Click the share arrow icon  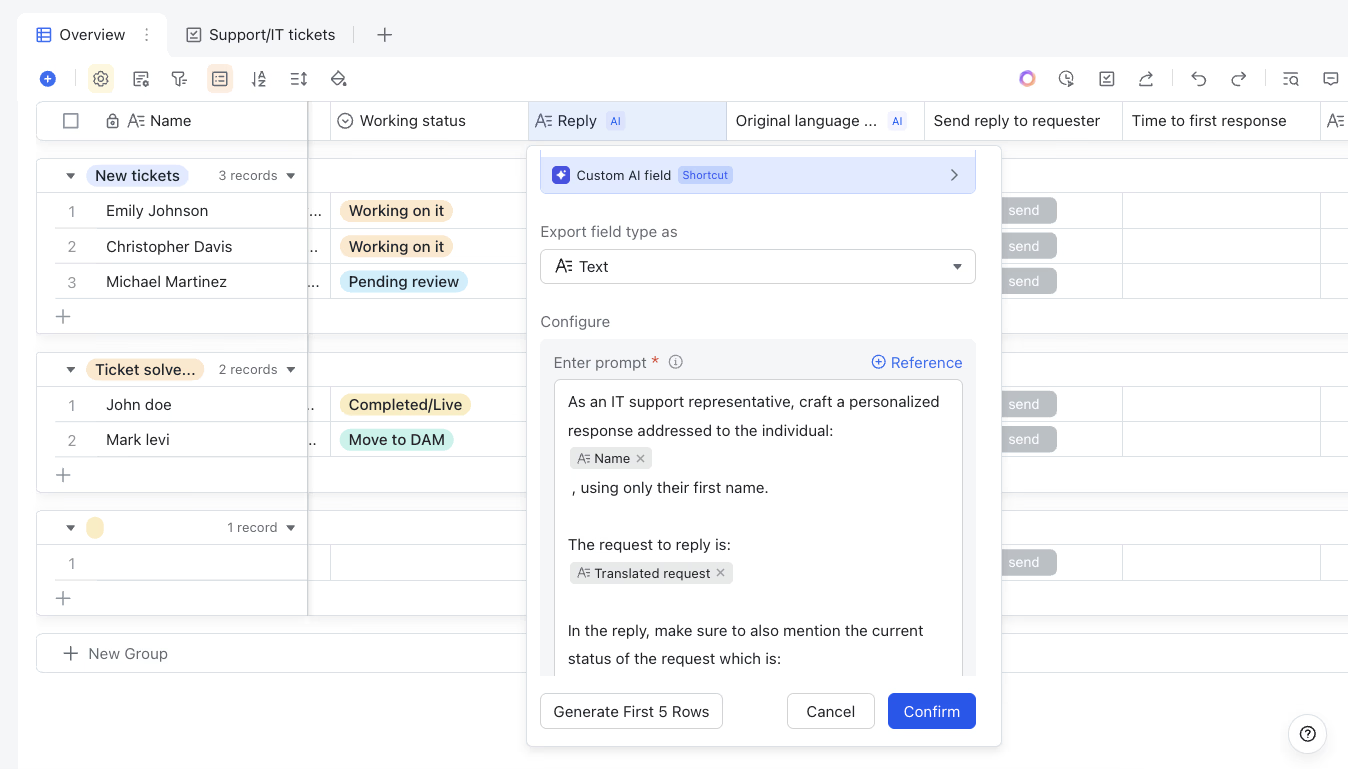(x=1146, y=79)
